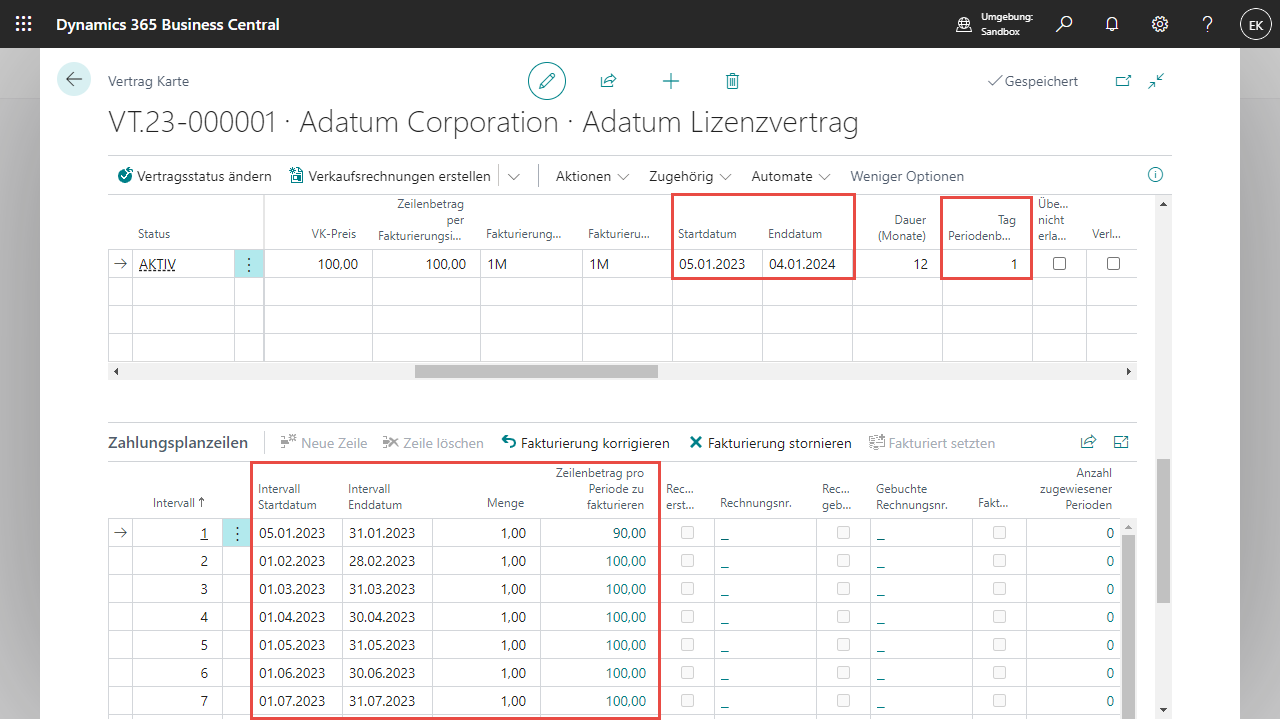Screen dimensions: 1280x720
Task: Open the app launcher waffle menu
Action: coord(24,24)
